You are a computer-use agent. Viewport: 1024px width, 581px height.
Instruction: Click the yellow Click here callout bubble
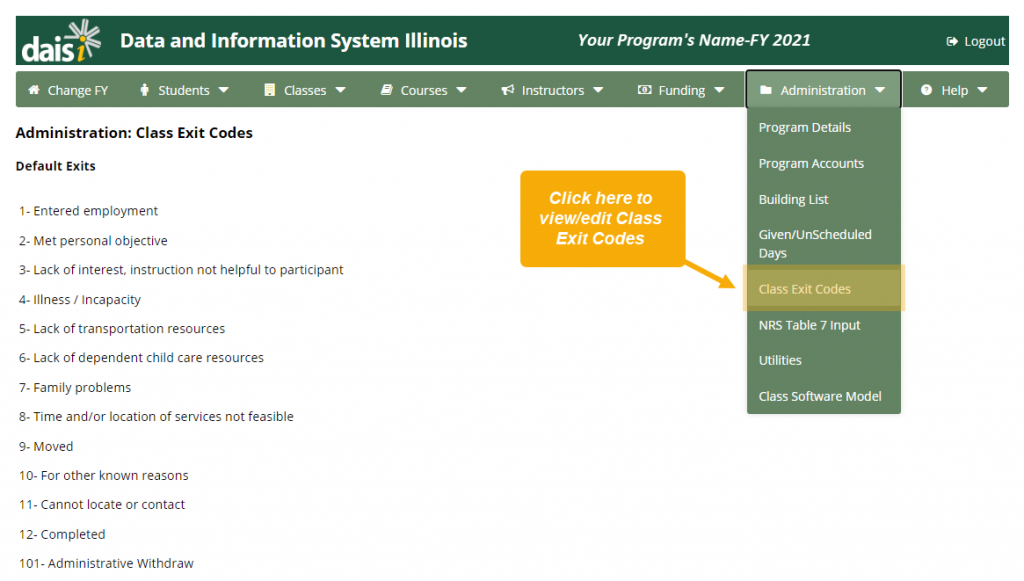pos(602,218)
